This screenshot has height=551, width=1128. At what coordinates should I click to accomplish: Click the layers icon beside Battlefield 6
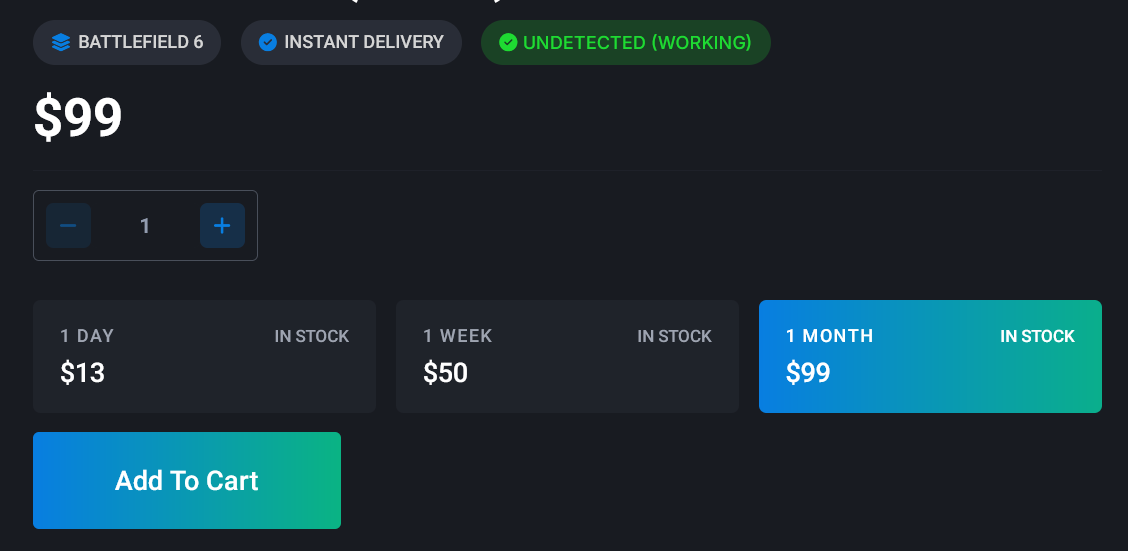[x=61, y=43]
